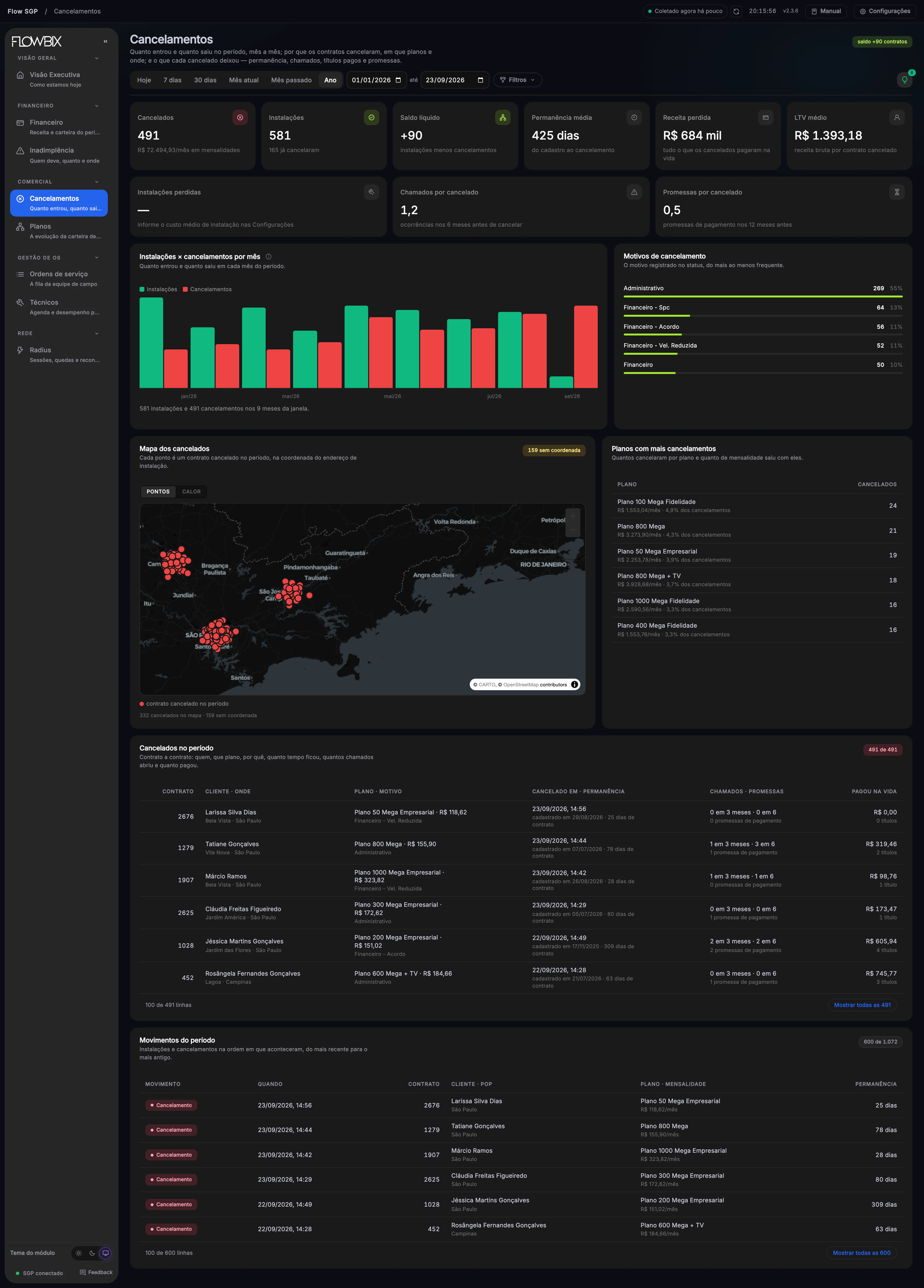Collapse the sidebar with the double-chevron icon
The image size is (924, 1288).
point(105,41)
